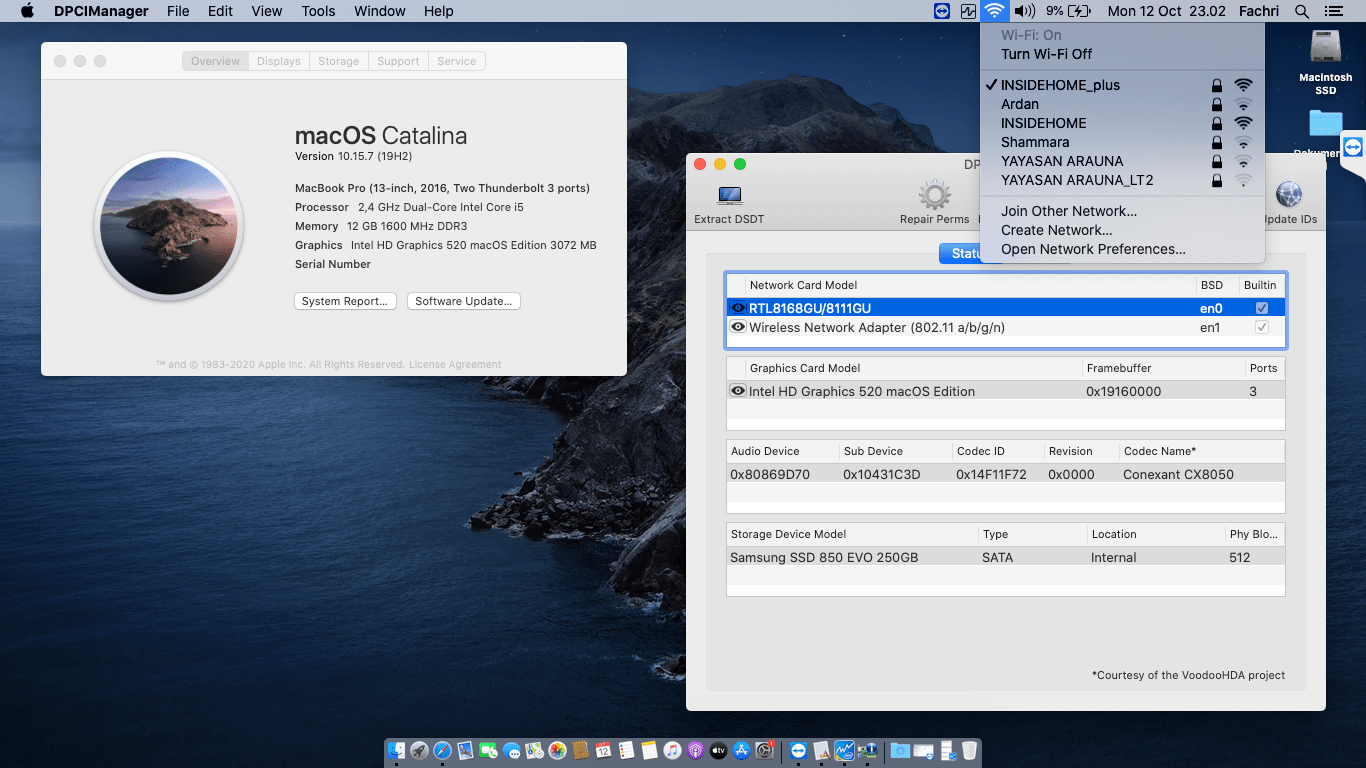Open the activity monitor menu bar icon
The height and width of the screenshot is (768, 1366).
click(x=968, y=11)
